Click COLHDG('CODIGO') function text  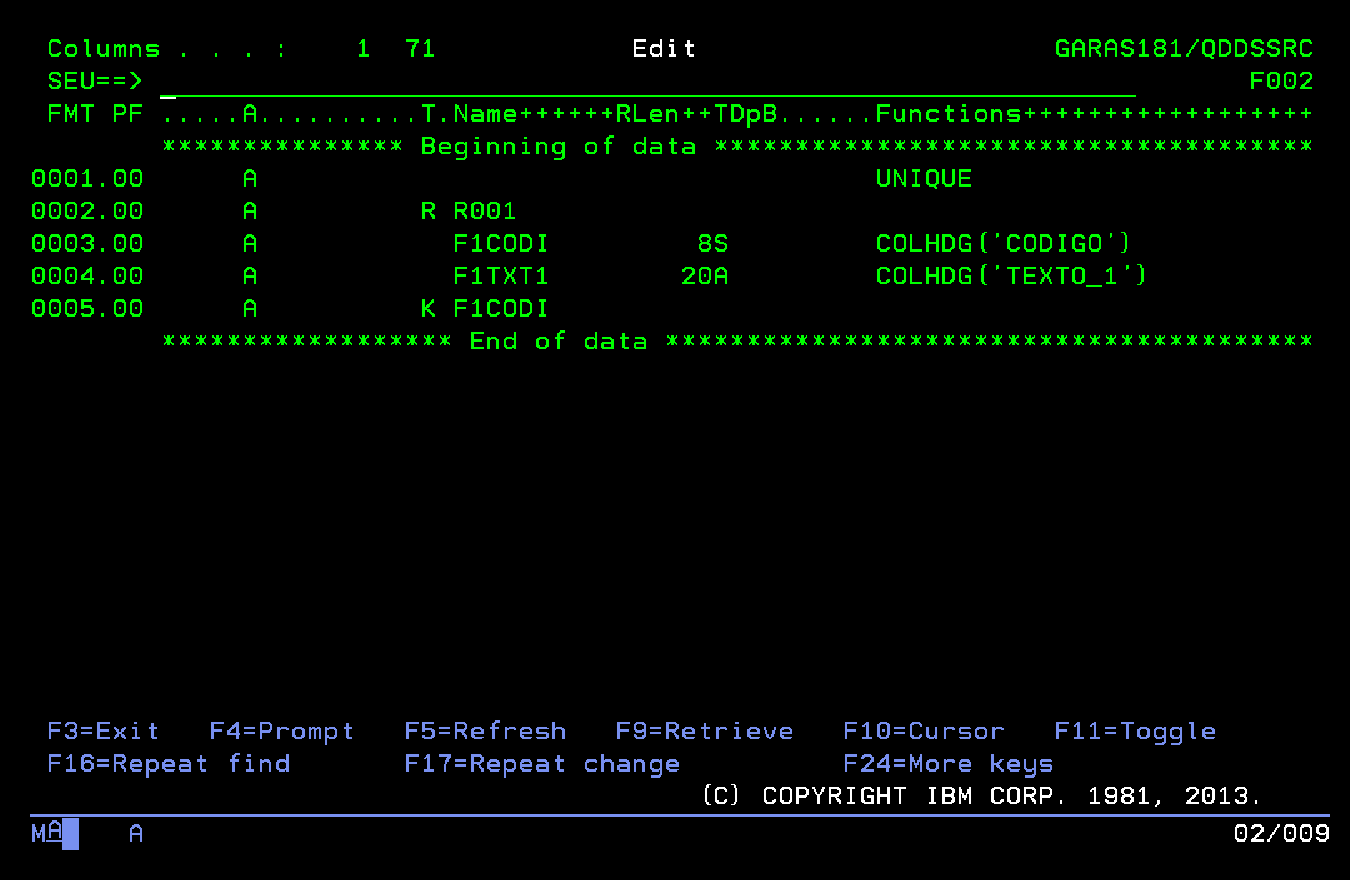1003,245
